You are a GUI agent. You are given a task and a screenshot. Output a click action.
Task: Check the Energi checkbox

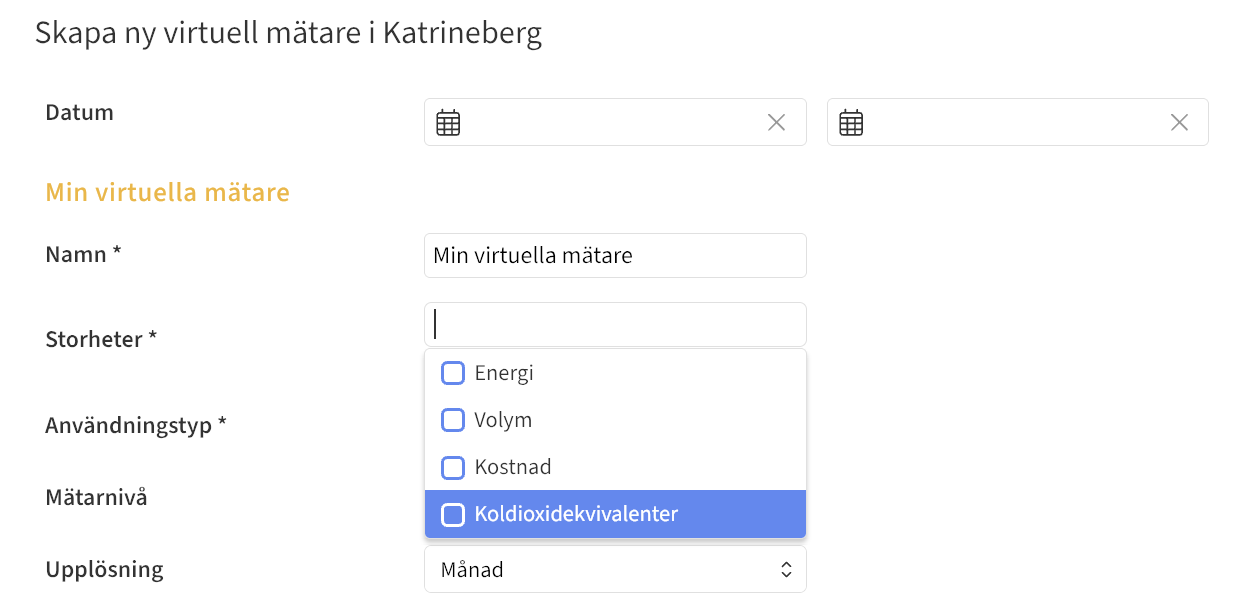(x=453, y=373)
